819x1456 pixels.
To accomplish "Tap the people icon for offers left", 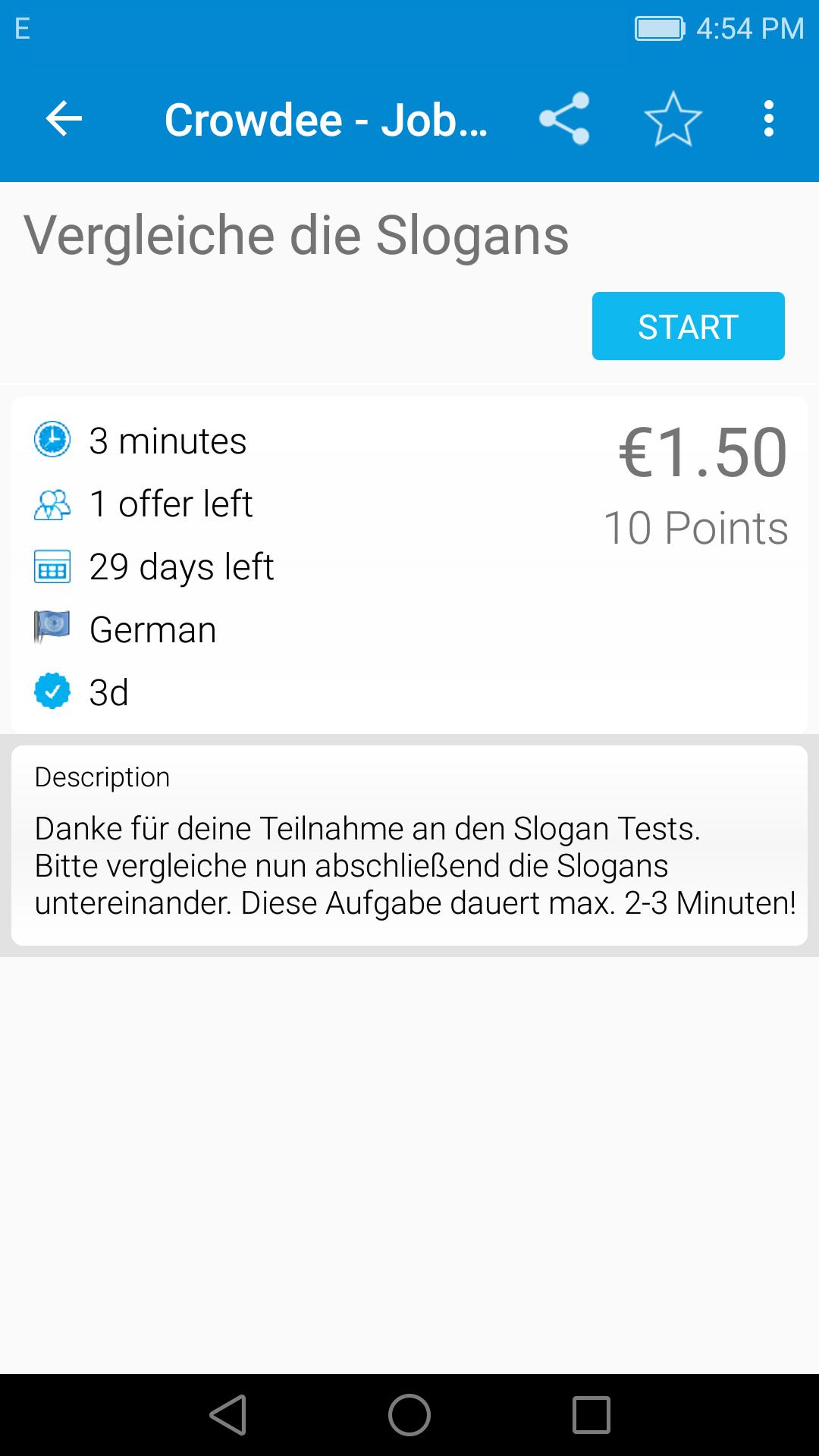I will pyautogui.click(x=52, y=504).
